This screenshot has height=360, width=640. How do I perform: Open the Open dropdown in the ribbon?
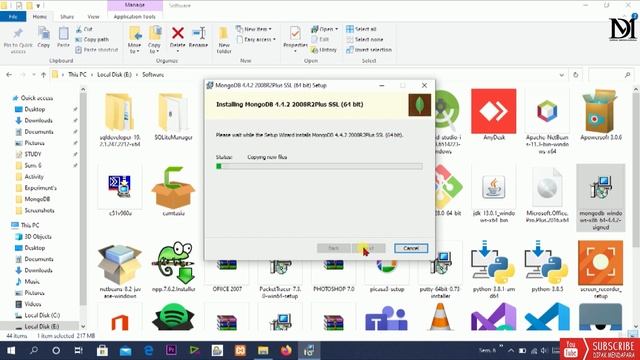[x=325, y=29]
